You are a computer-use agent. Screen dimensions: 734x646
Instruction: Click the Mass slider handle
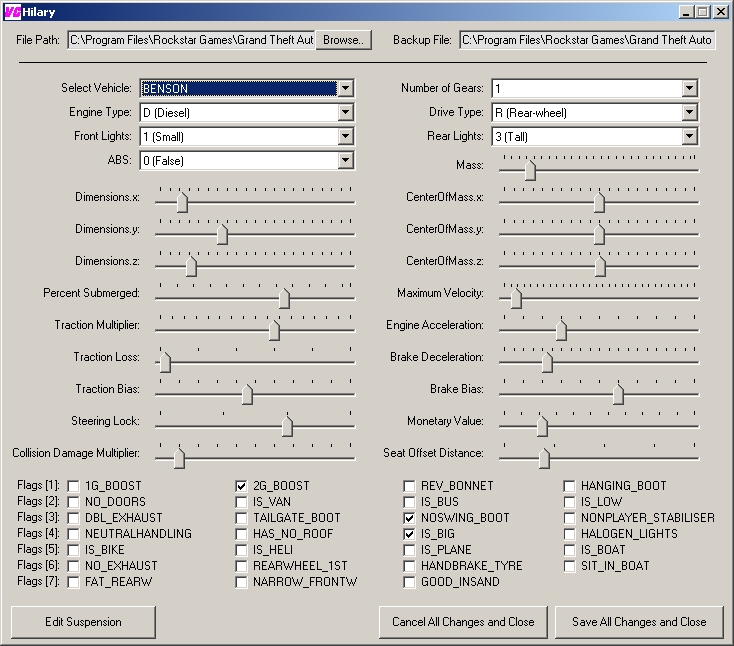tap(530, 170)
